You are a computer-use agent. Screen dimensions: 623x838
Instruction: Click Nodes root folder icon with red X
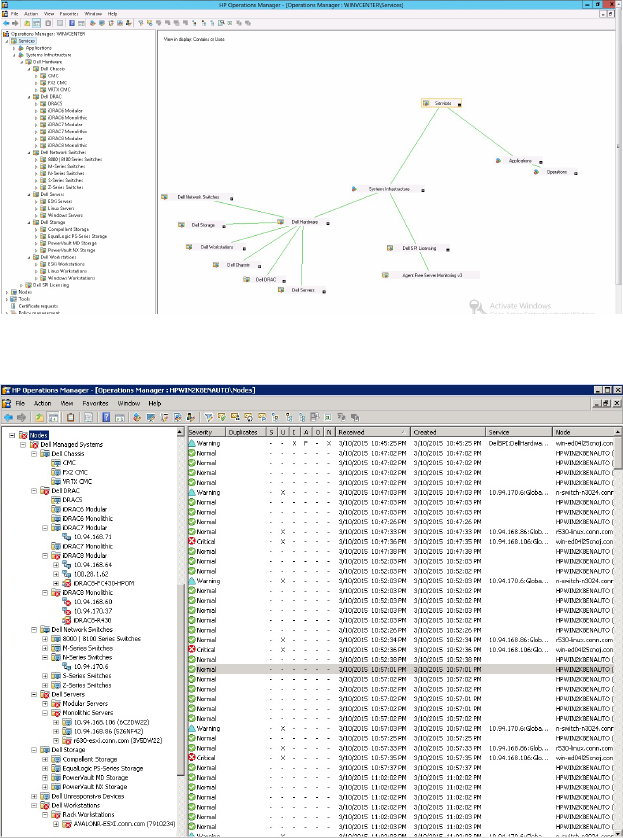23,435
